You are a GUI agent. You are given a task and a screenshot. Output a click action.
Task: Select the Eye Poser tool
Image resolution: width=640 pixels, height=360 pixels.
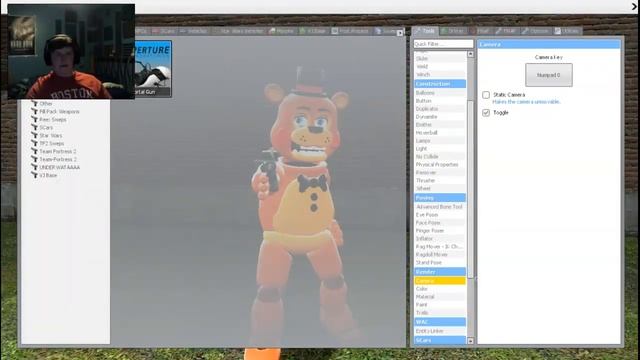pyautogui.click(x=440, y=215)
